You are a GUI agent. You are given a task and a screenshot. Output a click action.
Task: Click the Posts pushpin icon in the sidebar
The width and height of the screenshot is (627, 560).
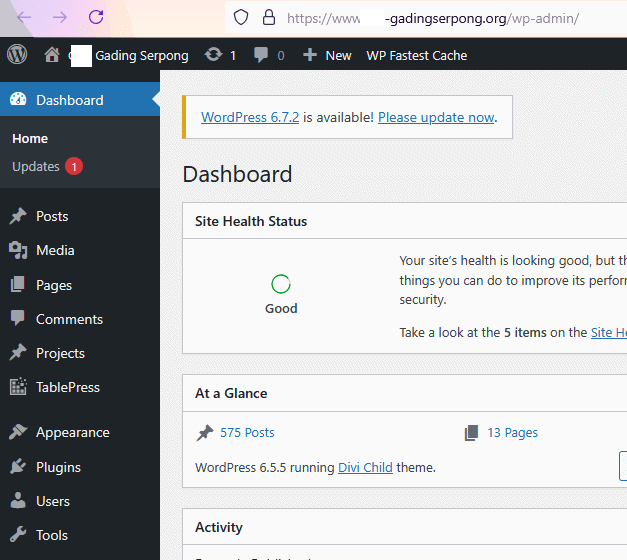click(x=18, y=216)
